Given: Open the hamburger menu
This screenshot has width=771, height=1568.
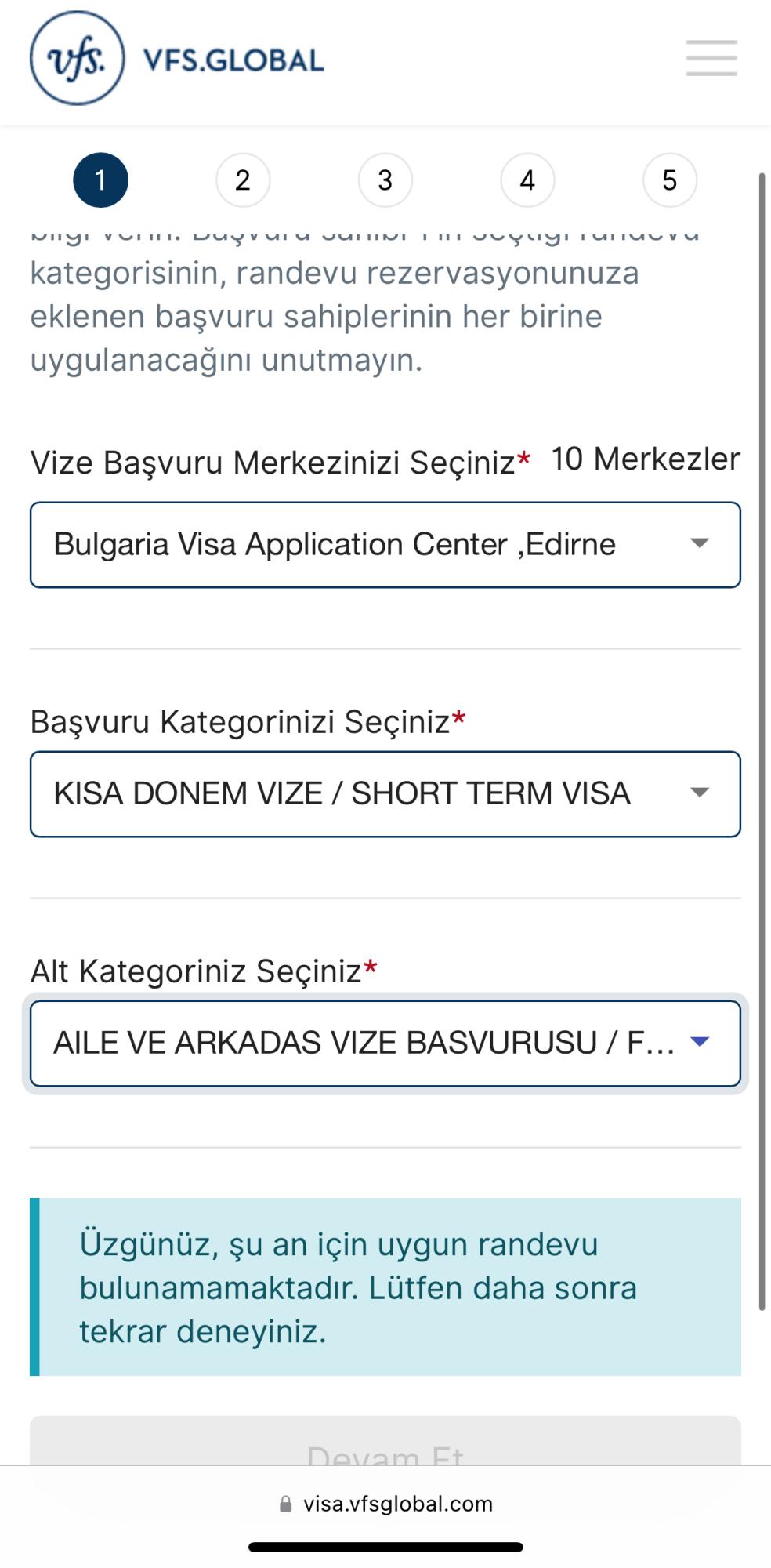Looking at the screenshot, I should [711, 58].
